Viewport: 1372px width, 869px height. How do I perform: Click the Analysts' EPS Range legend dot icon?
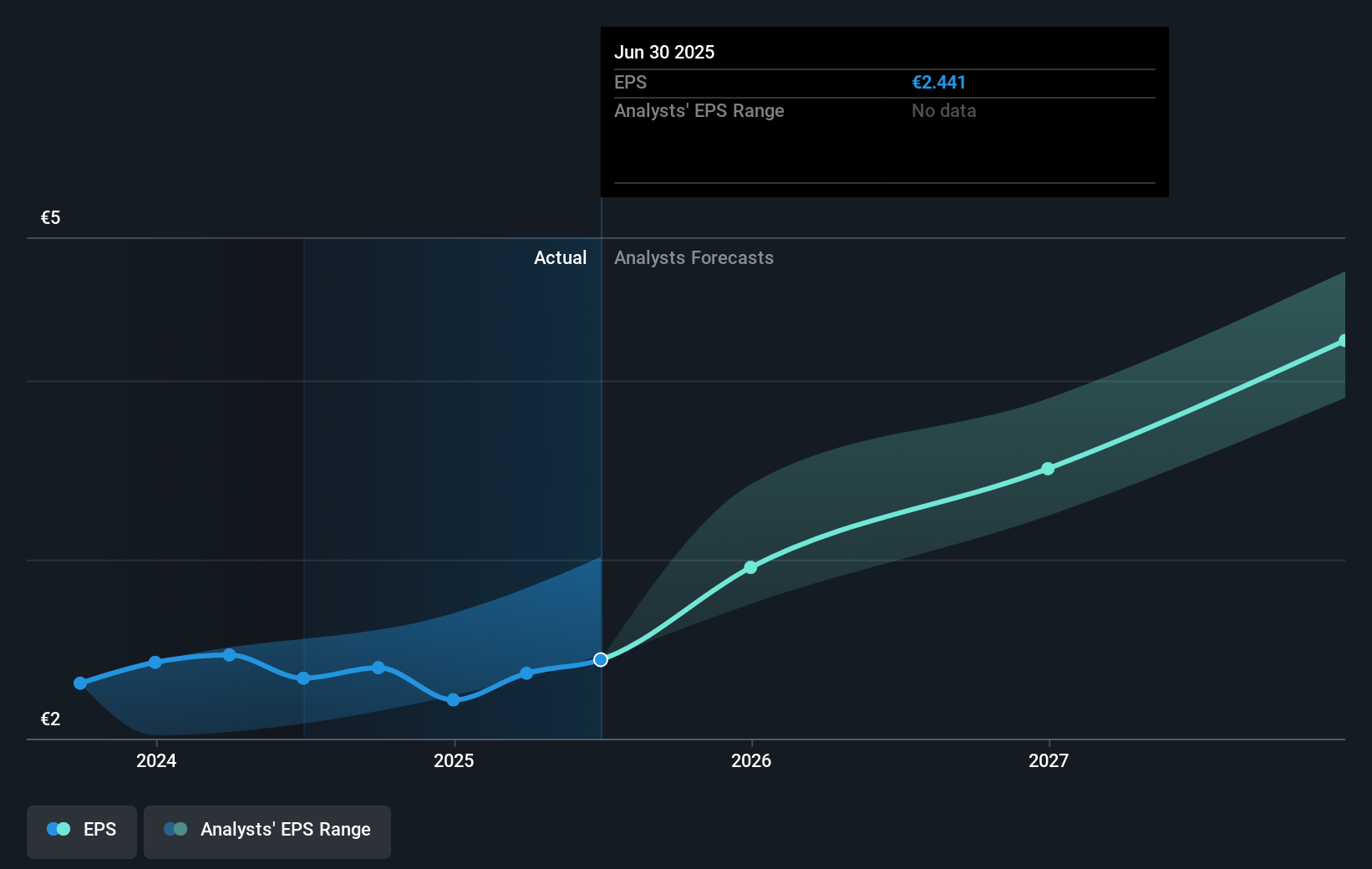pyautogui.click(x=173, y=828)
